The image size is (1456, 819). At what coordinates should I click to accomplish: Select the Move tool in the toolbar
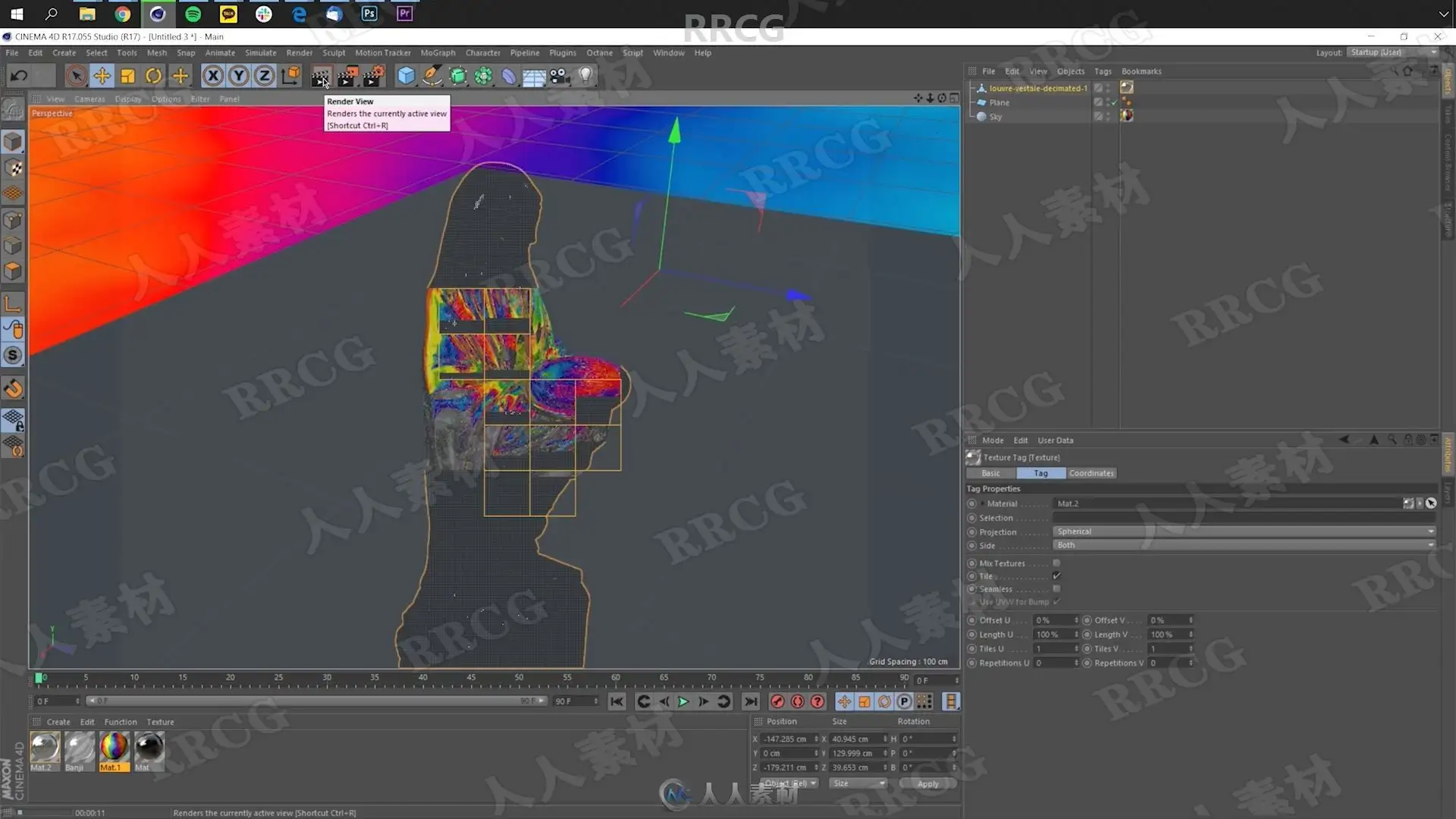coord(102,76)
